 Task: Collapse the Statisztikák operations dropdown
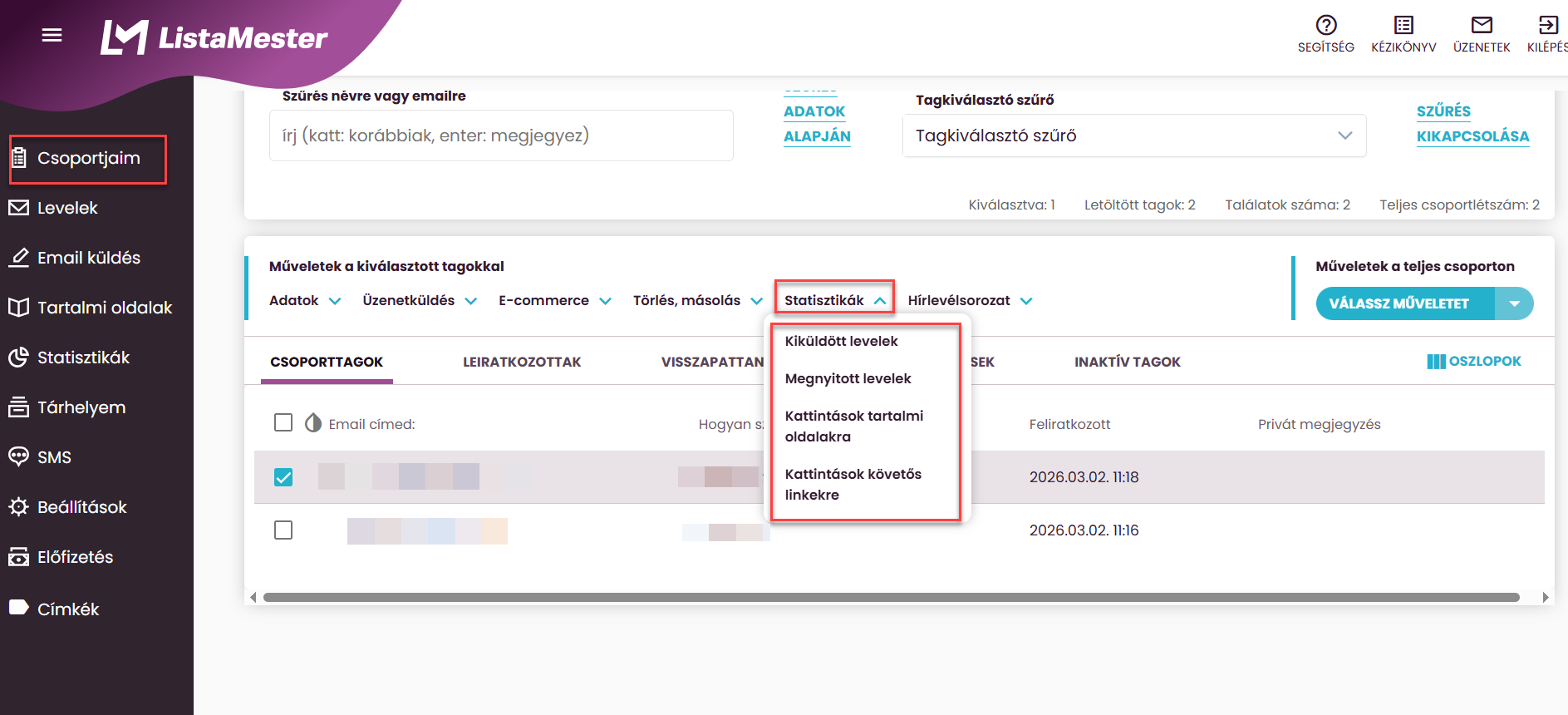834,300
